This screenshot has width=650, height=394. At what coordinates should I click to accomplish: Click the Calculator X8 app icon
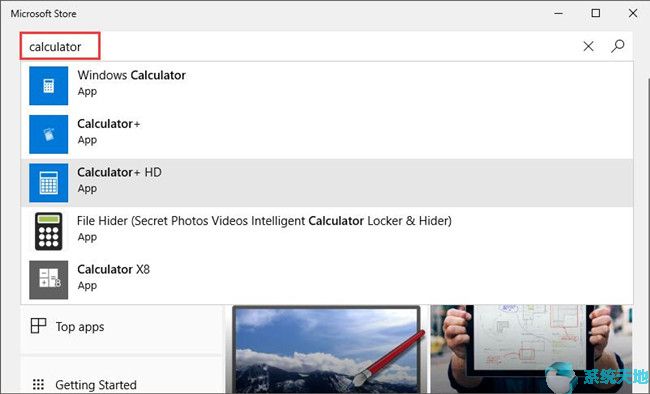(x=49, y=280)
